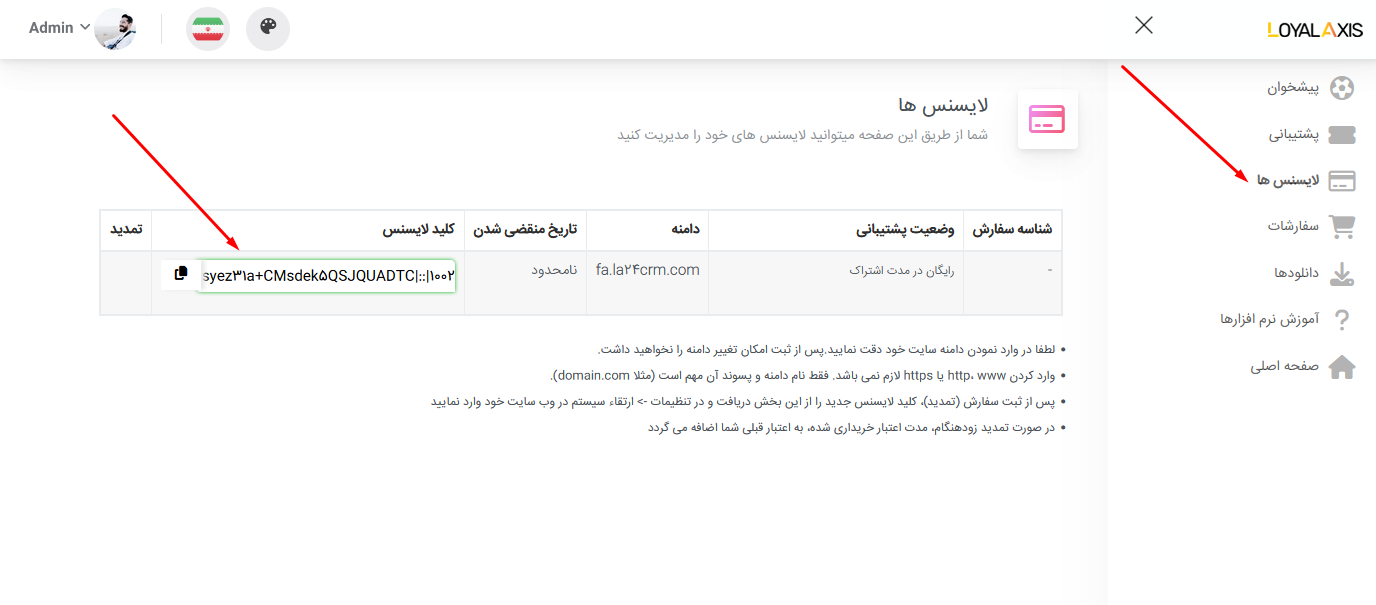
Task: Click the shopping cart orders icon
Action: (1342, 227)
